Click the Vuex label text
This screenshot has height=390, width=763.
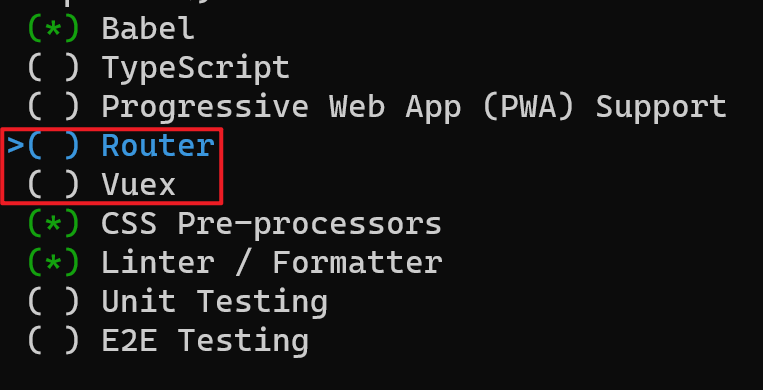[139, 186]
